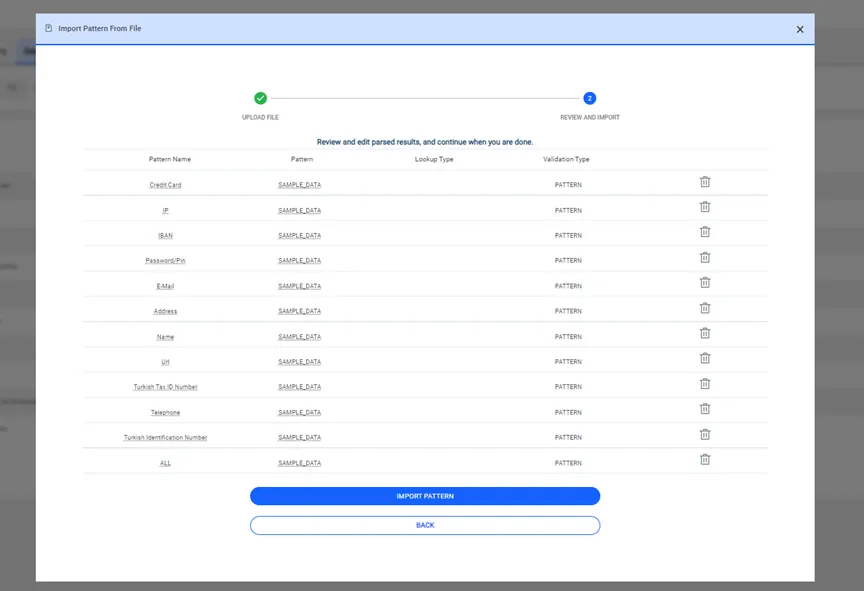Select PATTERN validation type for ALL row
The image size is (864, 591).
point(568,463)
